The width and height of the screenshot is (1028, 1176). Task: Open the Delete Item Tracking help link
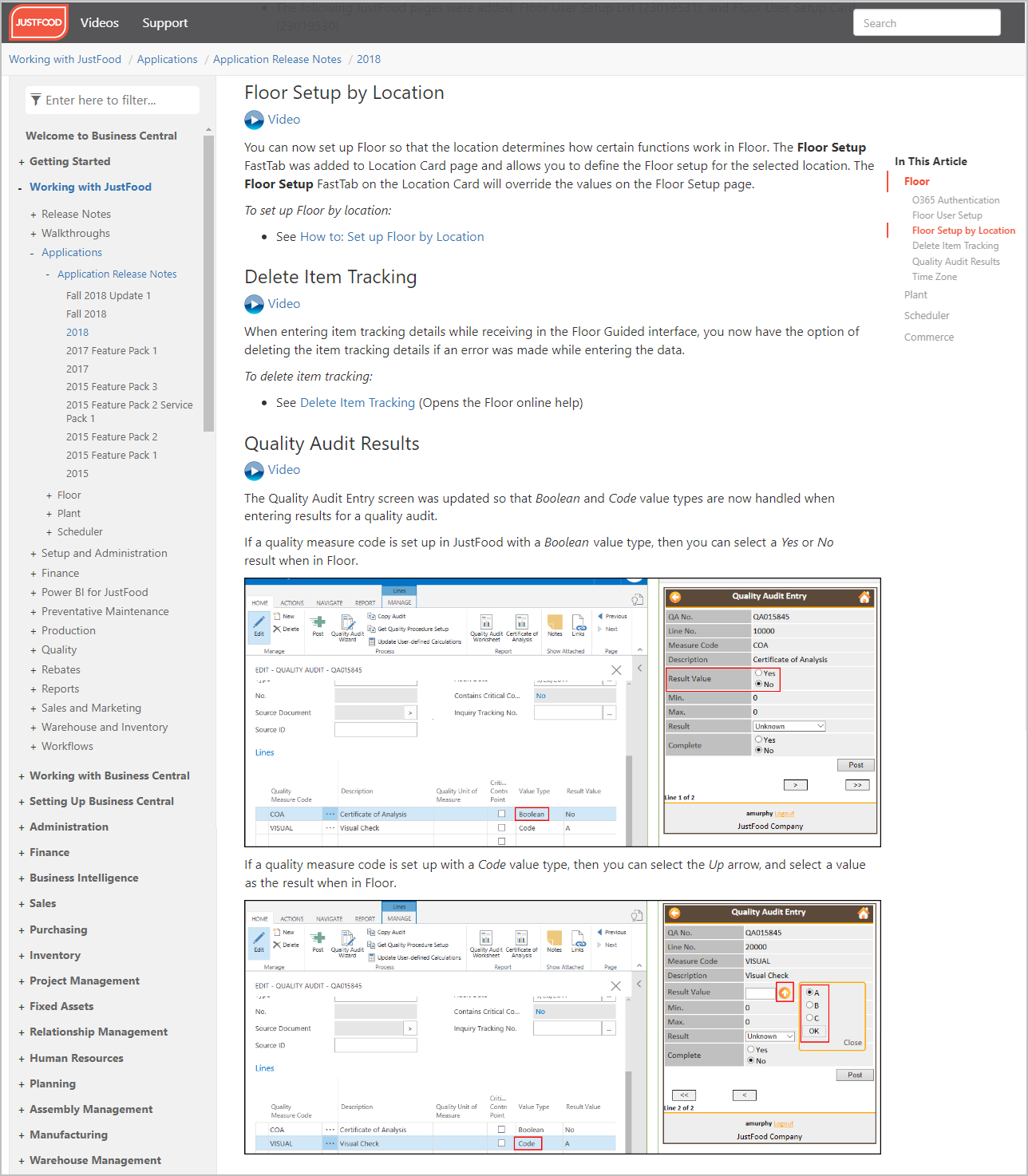coord(357,403)
